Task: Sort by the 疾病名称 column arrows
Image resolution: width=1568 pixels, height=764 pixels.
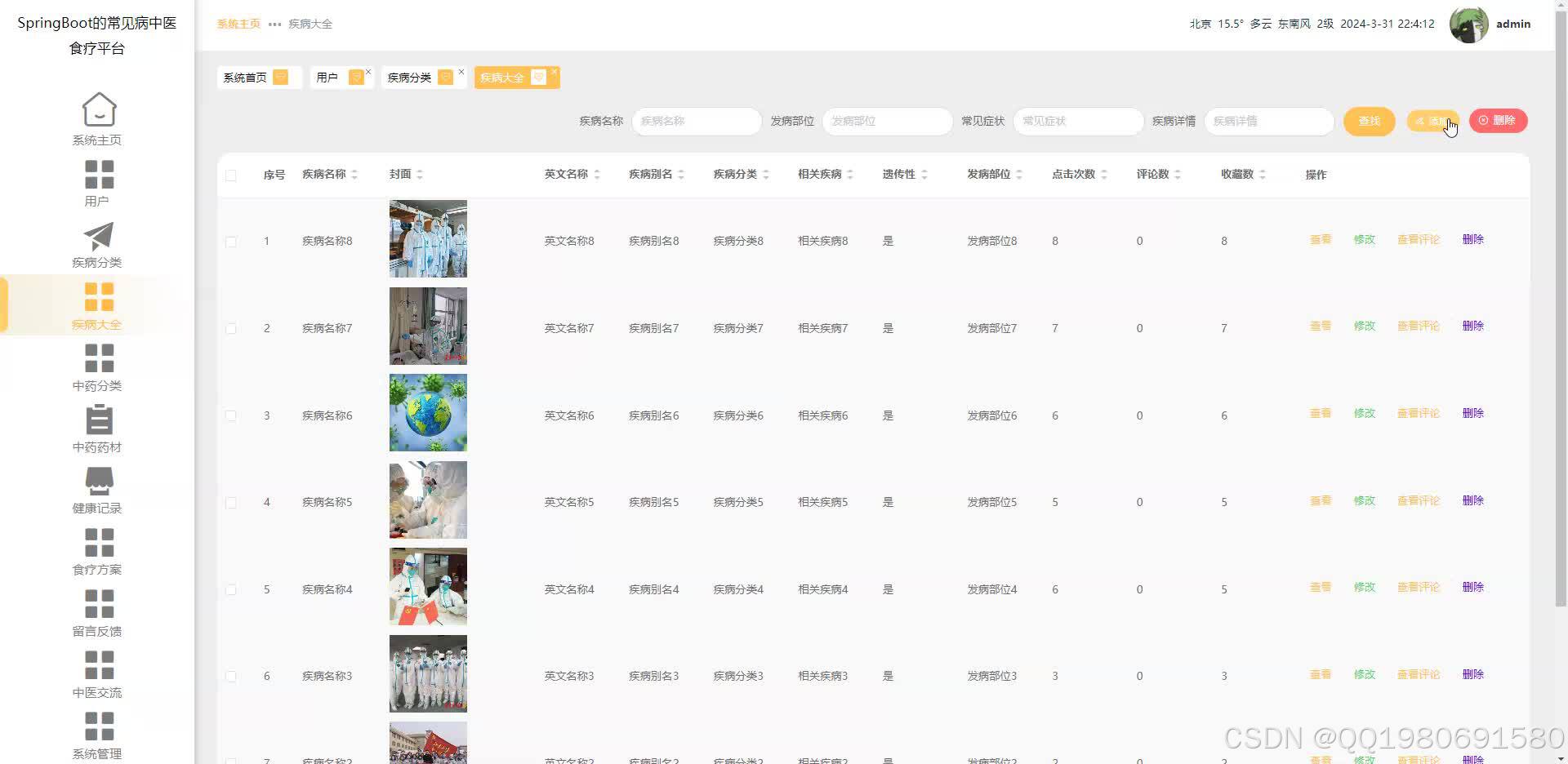Action: (354, 175)
